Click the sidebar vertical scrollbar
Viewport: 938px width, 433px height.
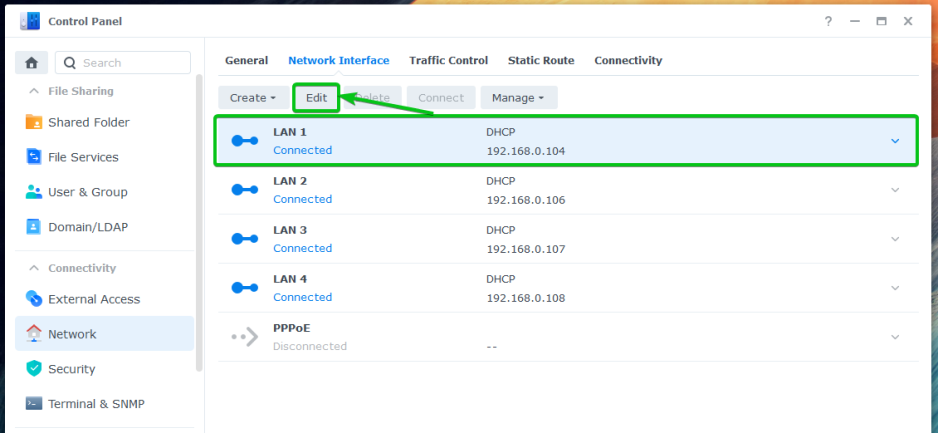pos(199,222)
